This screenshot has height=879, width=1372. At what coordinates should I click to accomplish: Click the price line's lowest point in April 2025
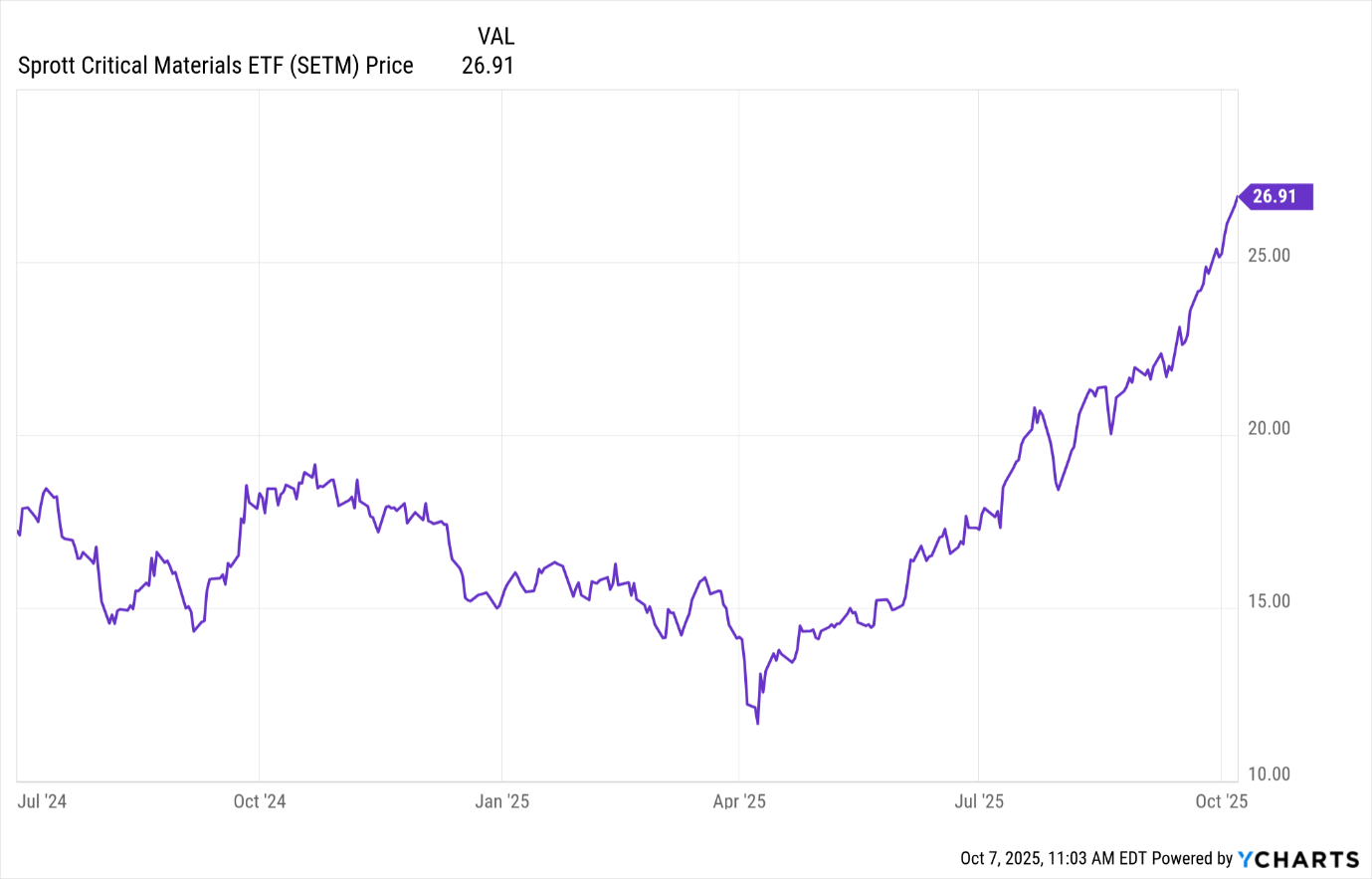point(757,723)
